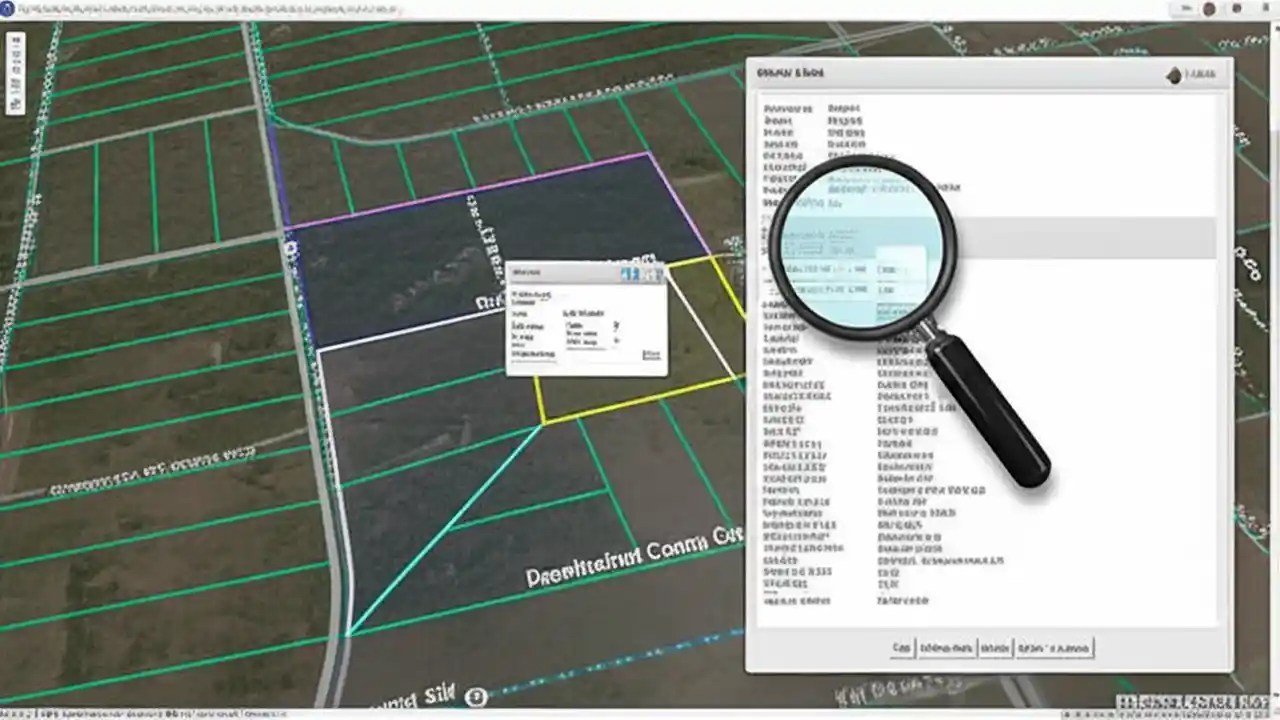Select the second blue icon in the popup toolbar
The width and height of the screenshot is (1280, 720).
click(x=638, y=273)
